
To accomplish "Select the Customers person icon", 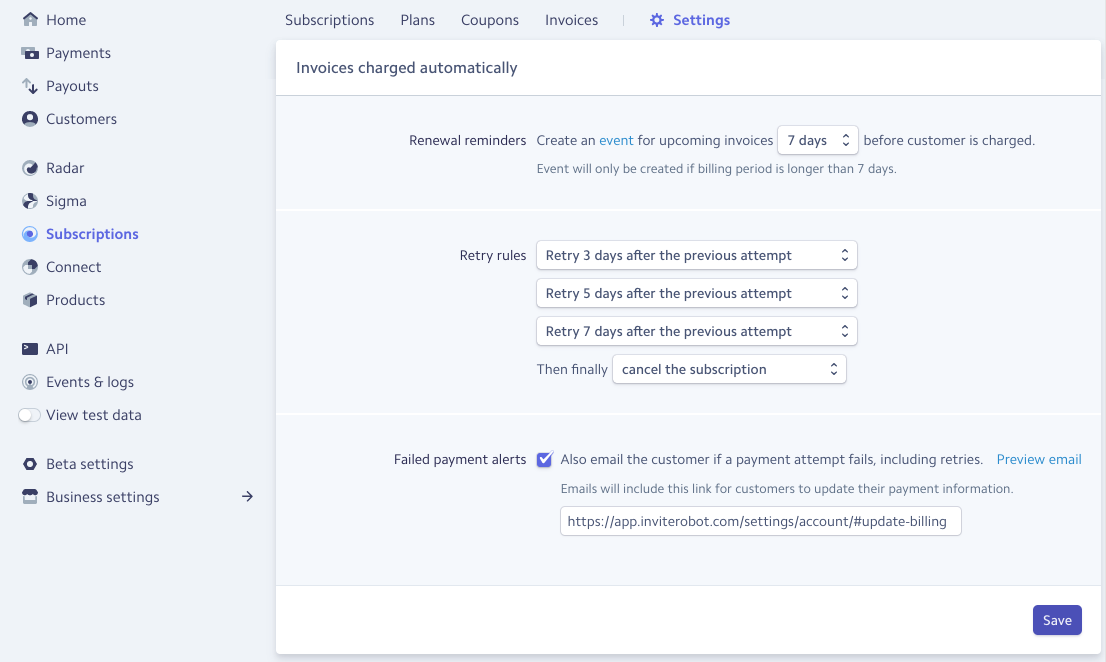I will [x=30, y=119].
